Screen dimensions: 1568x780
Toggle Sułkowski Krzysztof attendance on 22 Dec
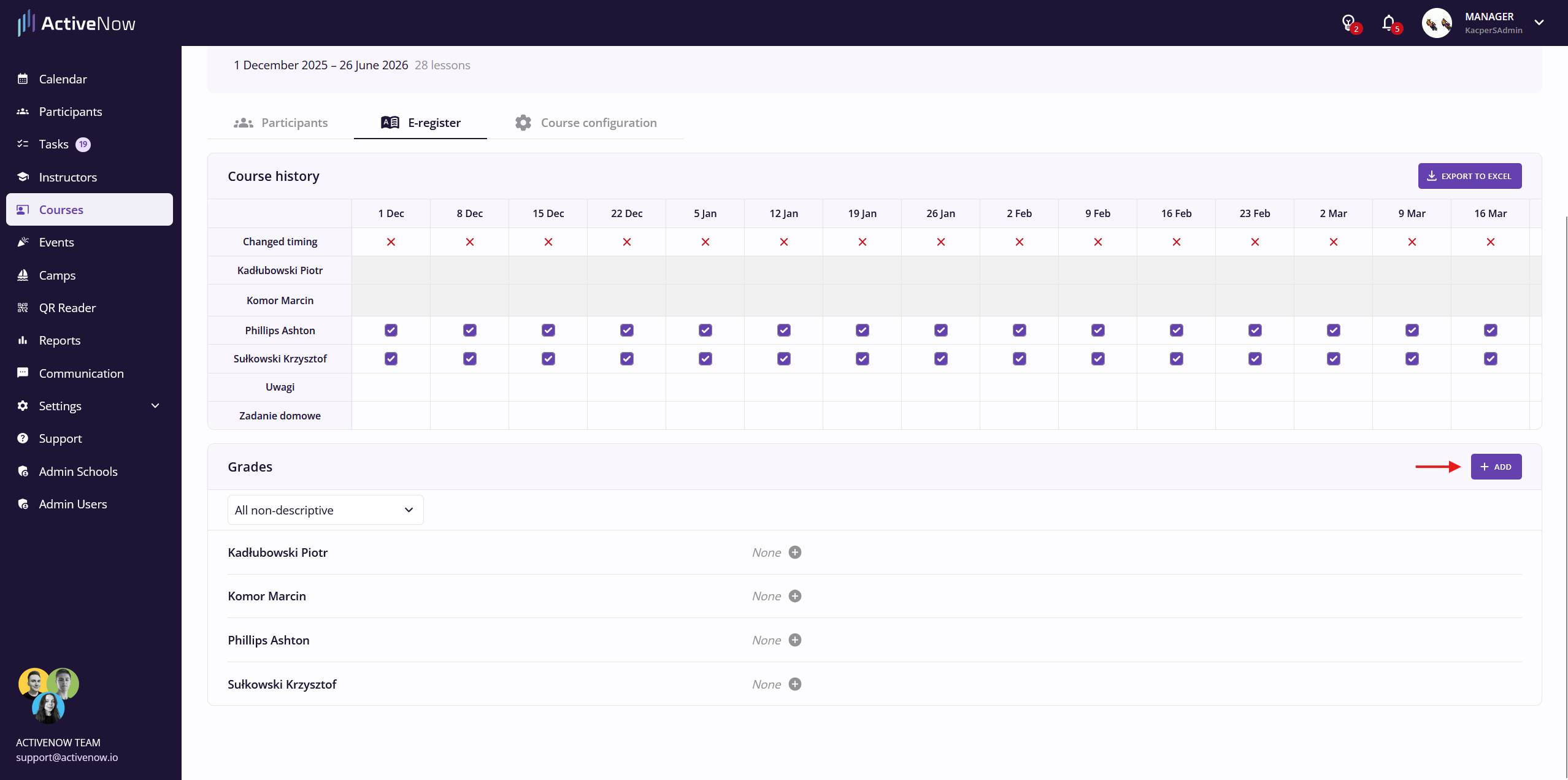click(626, 359)
